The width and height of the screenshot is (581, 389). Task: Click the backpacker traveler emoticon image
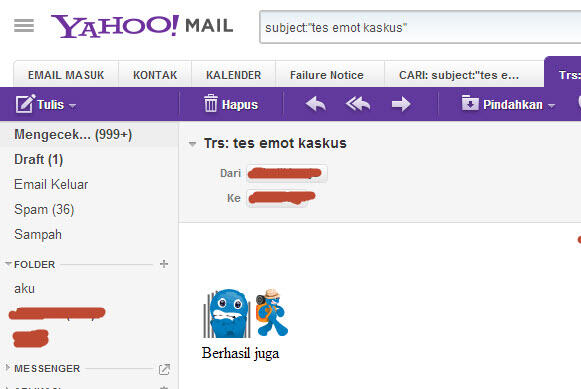[272, 312]
